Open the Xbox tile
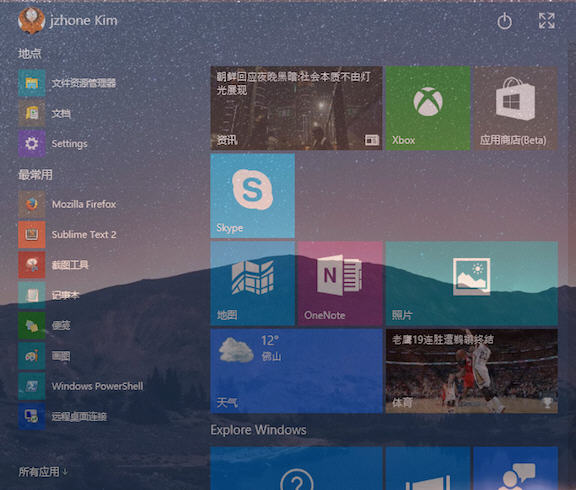This screenshot has height=490, width=576. pos(428,108)
